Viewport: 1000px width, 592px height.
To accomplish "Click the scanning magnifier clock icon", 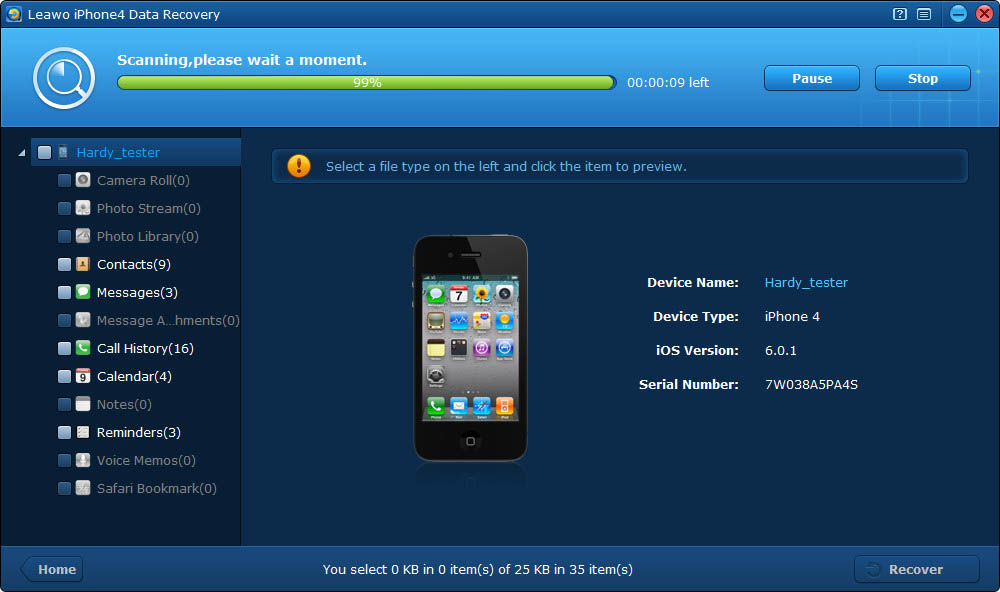I will point(64,78).
